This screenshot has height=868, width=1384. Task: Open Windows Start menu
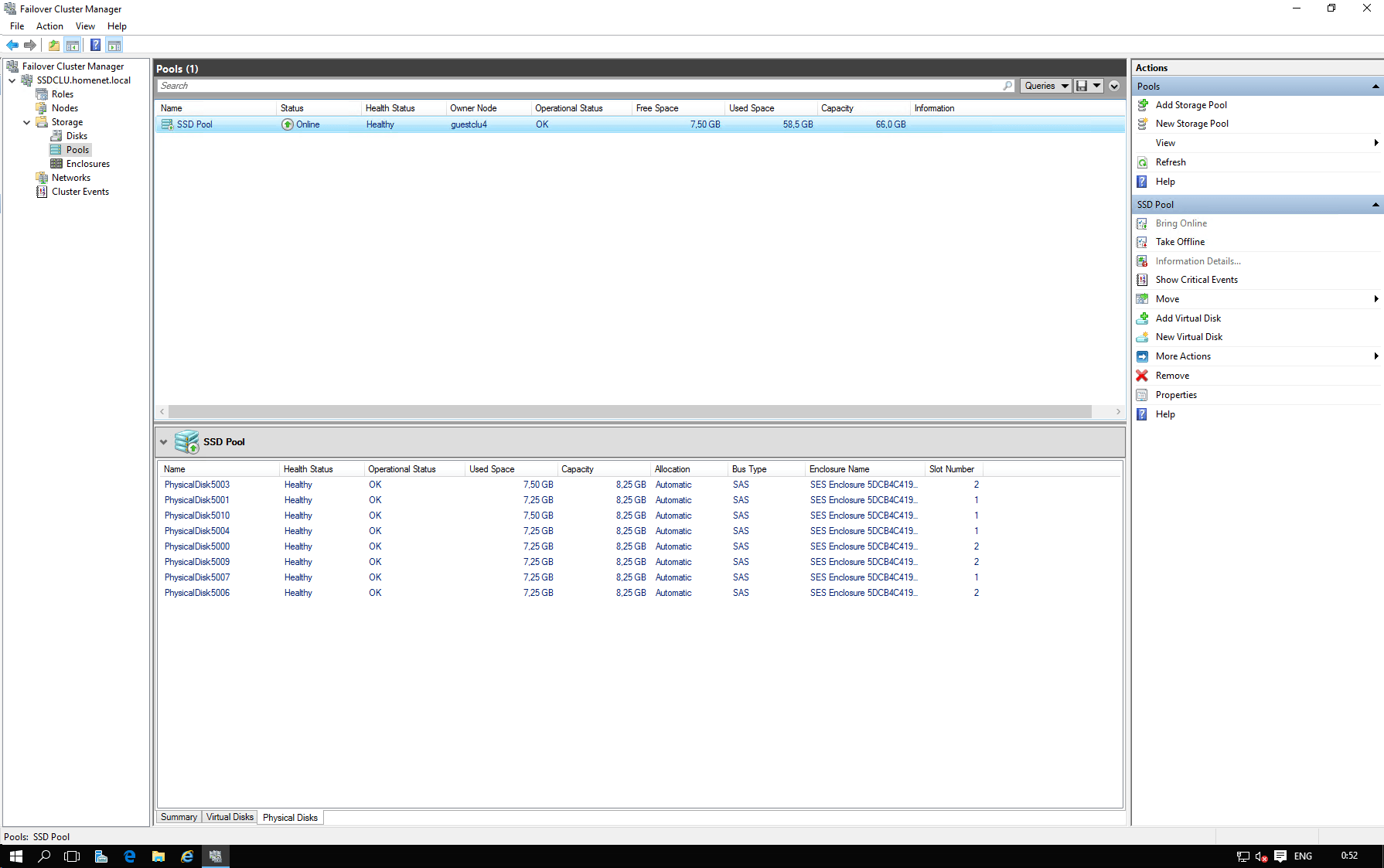pyautogui.click(x=15, y=856)
